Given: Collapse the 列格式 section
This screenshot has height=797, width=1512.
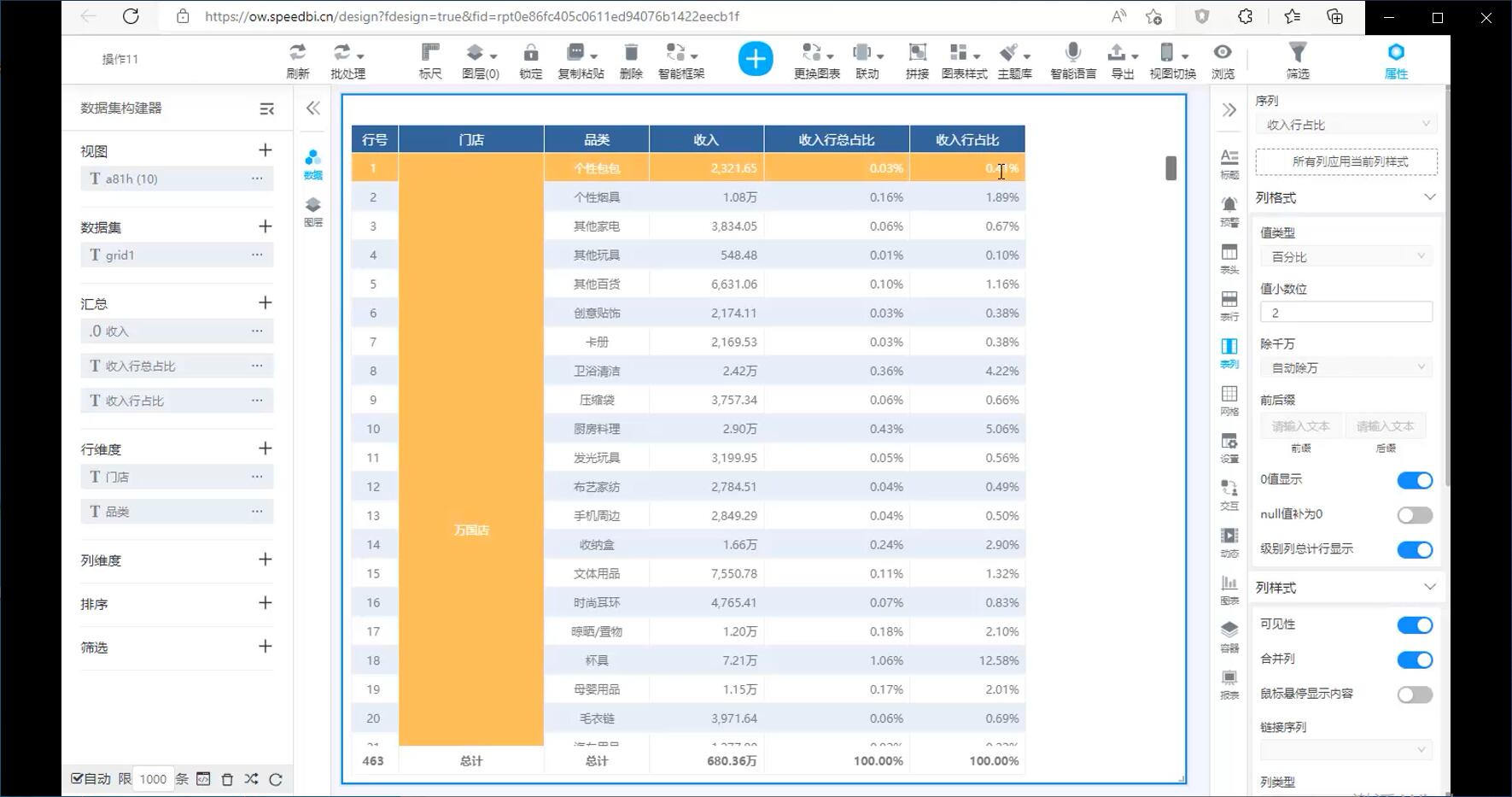Looking at the screenshot, I should point(1429,197).
